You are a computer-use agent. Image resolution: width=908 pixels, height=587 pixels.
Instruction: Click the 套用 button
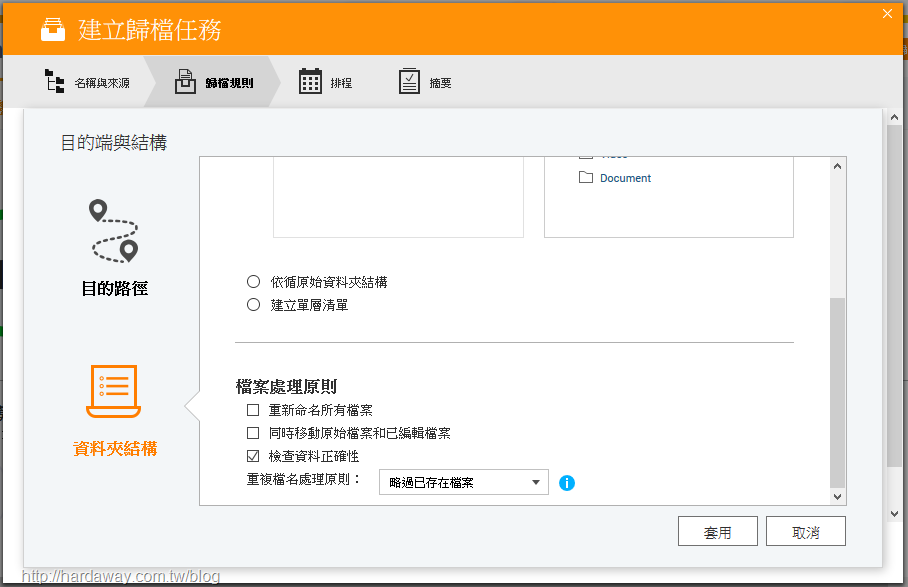[717, 531]
